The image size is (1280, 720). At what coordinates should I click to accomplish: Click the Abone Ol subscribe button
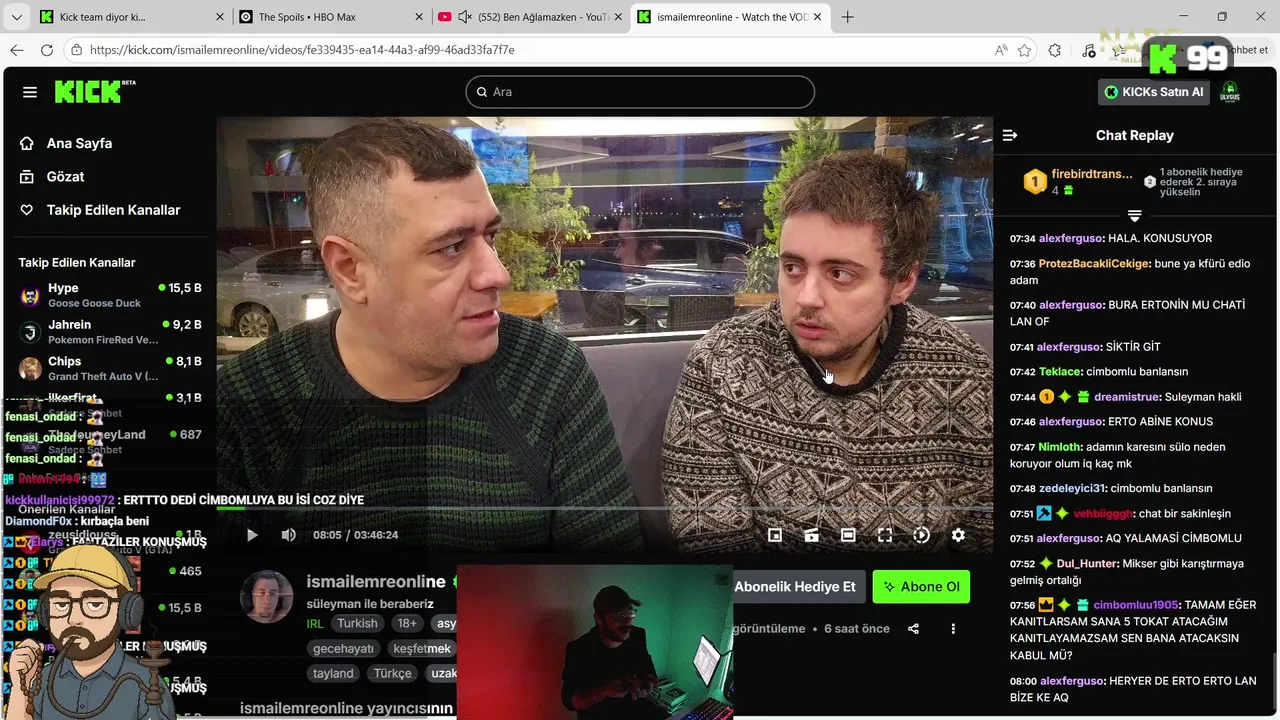[921, 587]
